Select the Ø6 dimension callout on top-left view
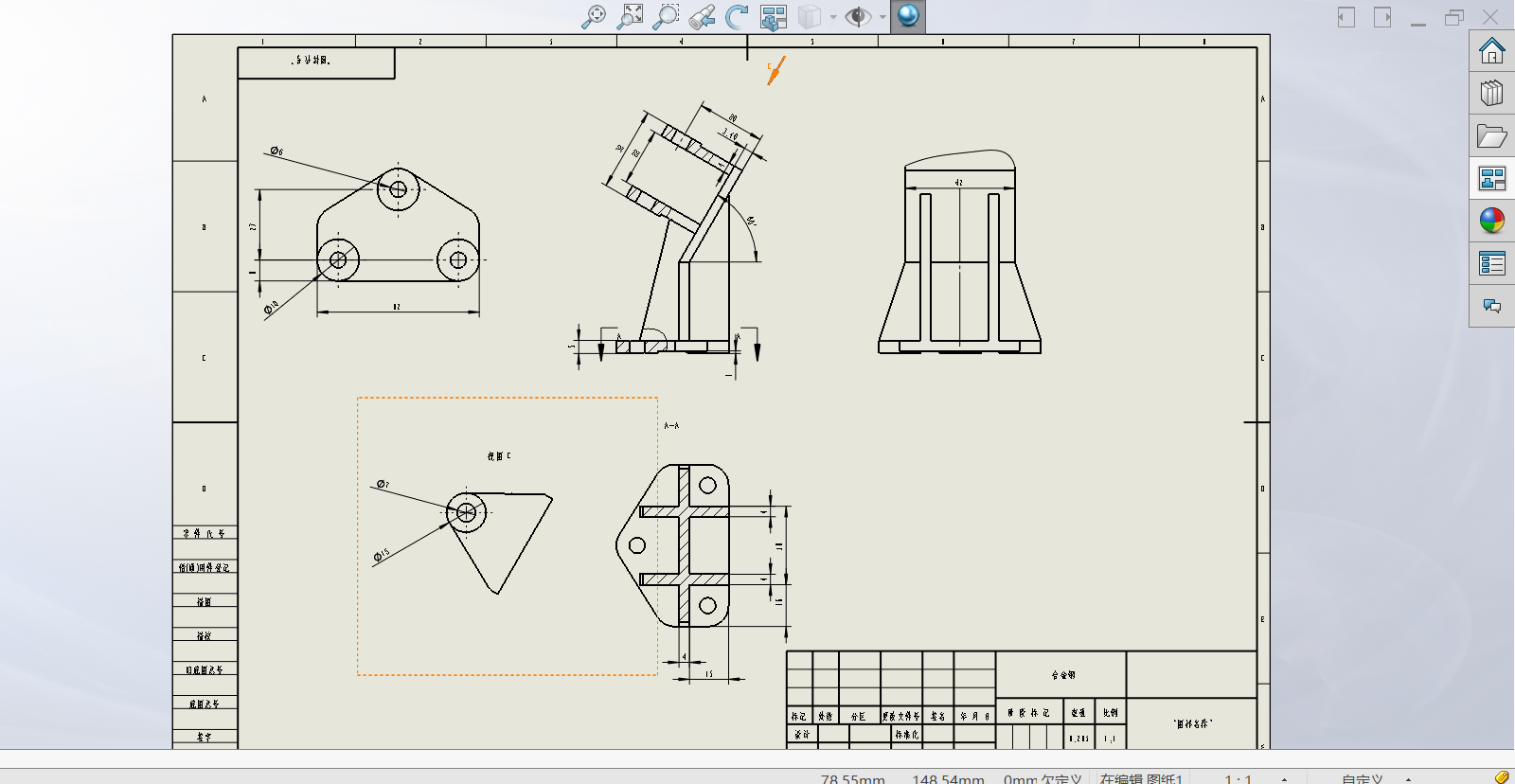Image resolution: width=1515 pixels, height=784 pixels. 276,151
